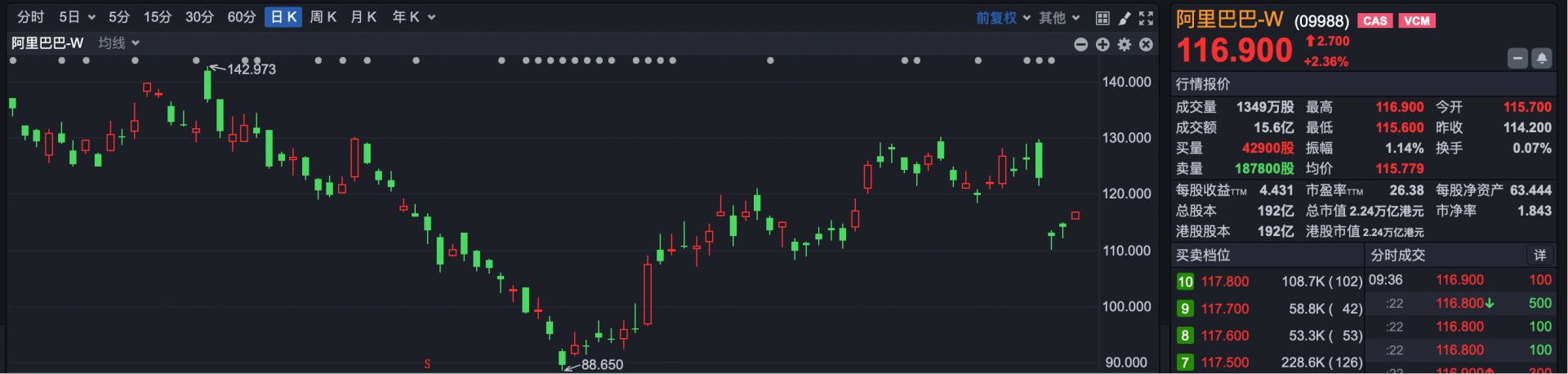Zoom out the chart with the minus circle icon
The height and width of the screenshot is (374, 1568).
(1081, 44)
